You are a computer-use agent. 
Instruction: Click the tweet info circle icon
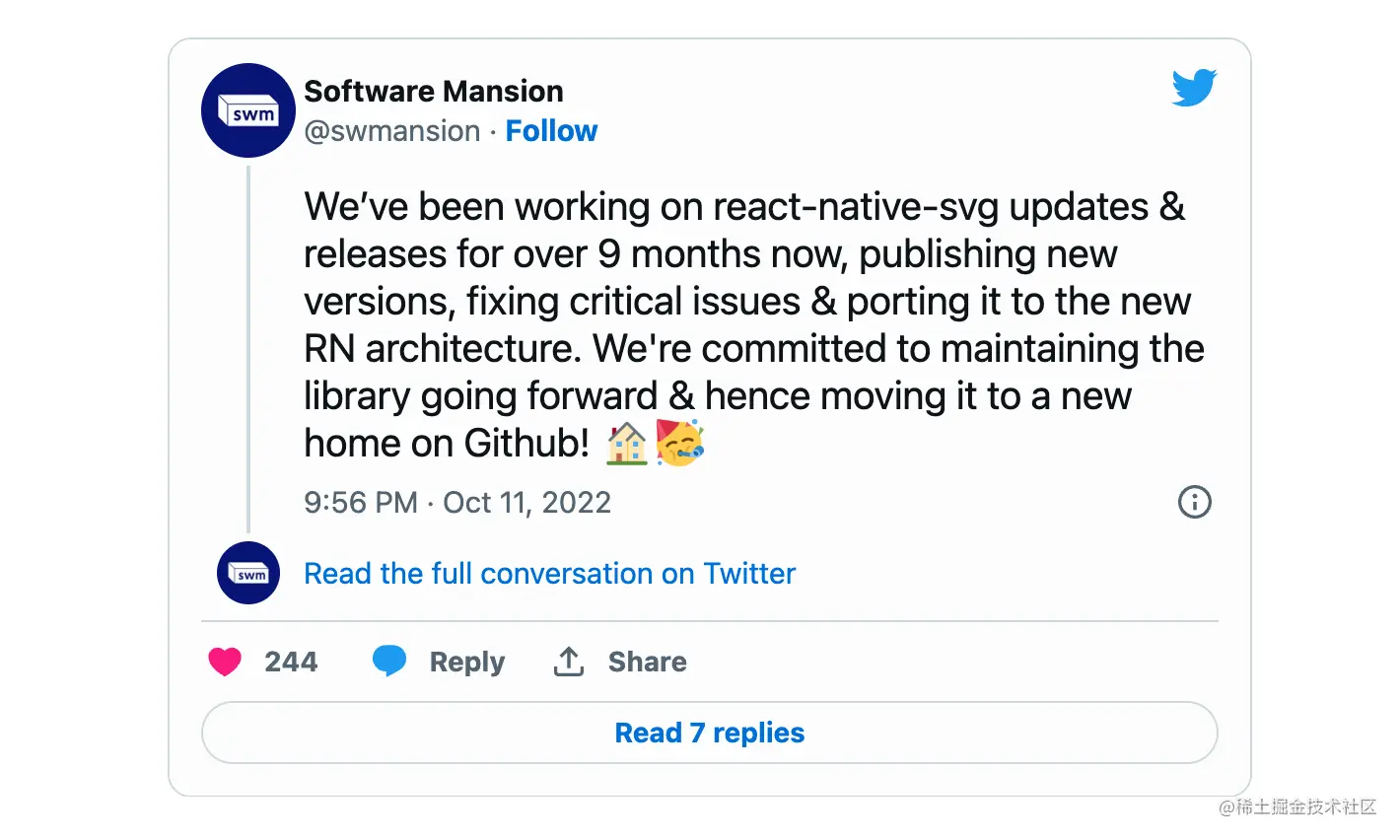click(x=1194, y=502)
